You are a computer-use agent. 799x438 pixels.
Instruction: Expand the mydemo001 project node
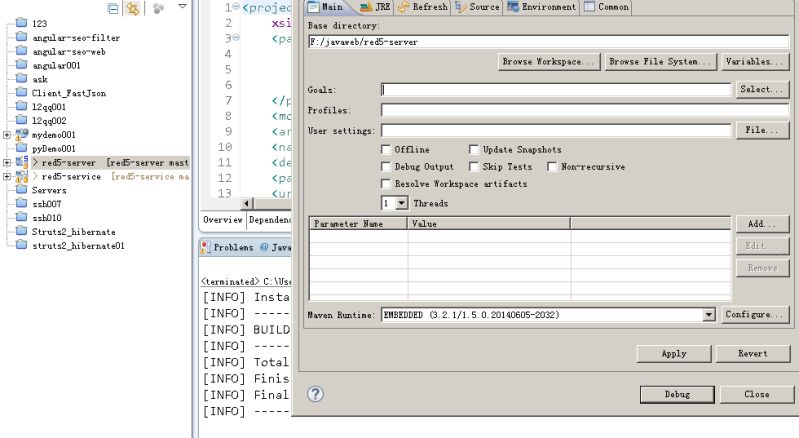pos(7,135)
